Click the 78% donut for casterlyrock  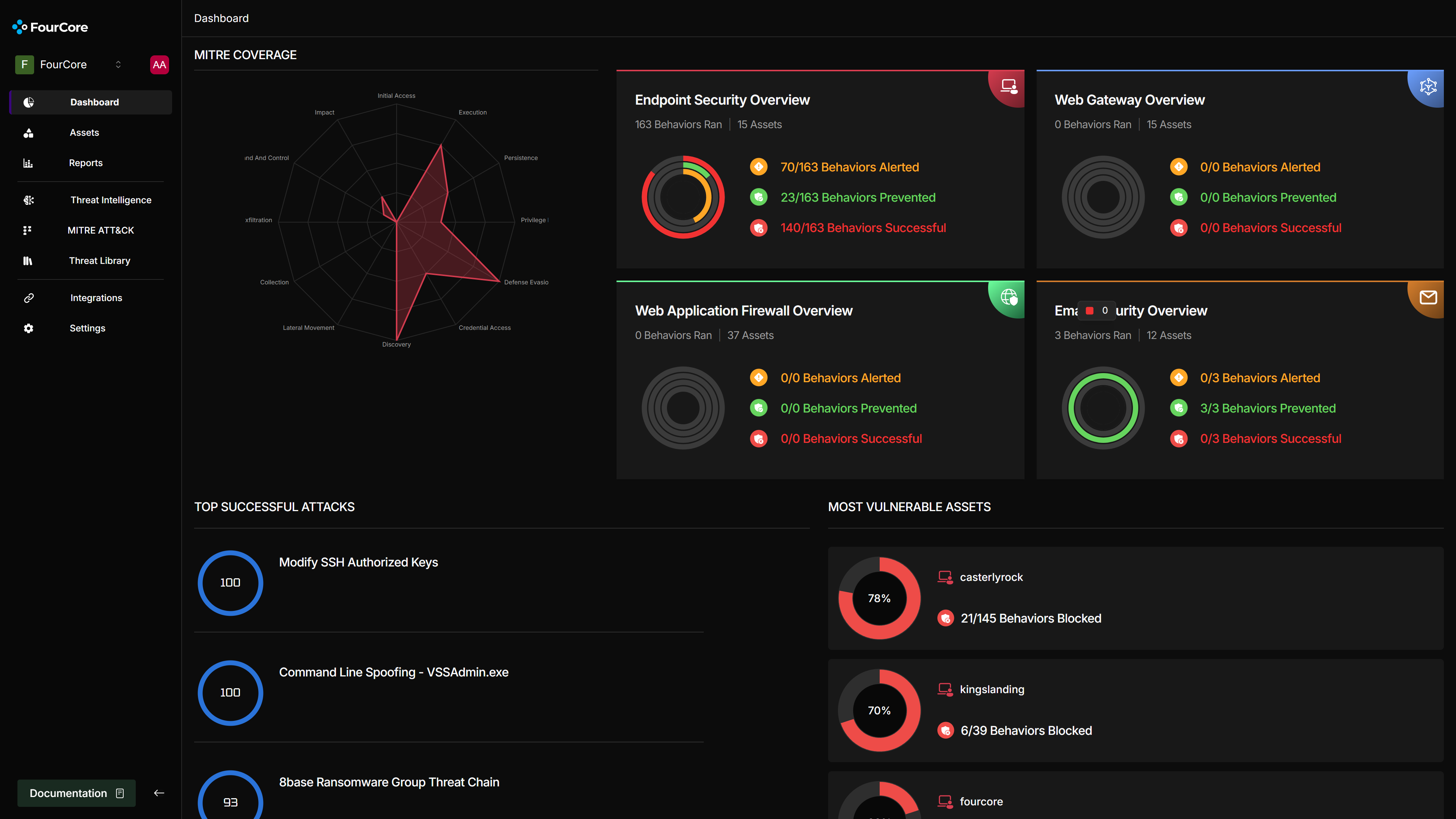(x=879, y=598)
